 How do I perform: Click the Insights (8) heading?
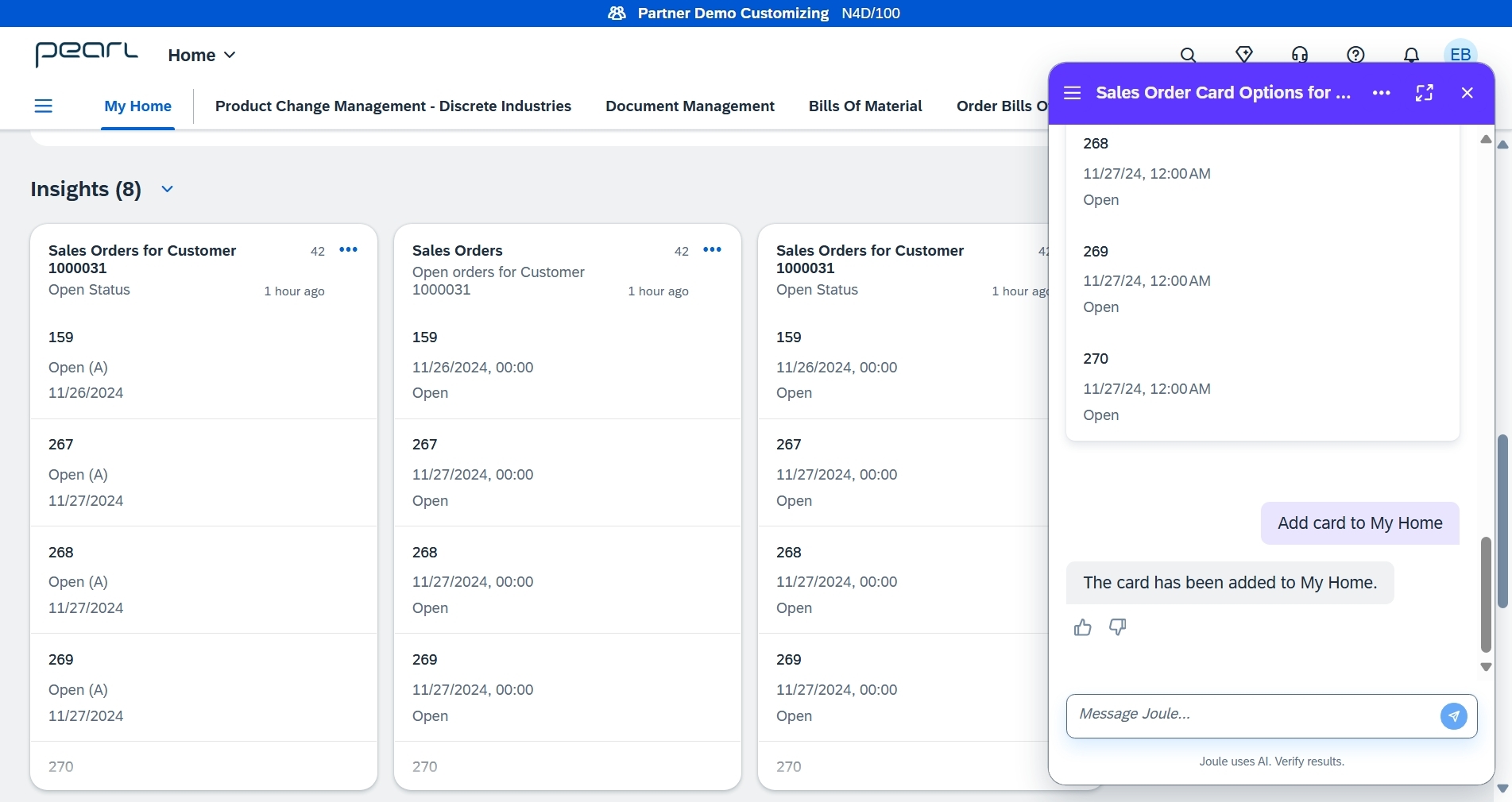(86, 189)
